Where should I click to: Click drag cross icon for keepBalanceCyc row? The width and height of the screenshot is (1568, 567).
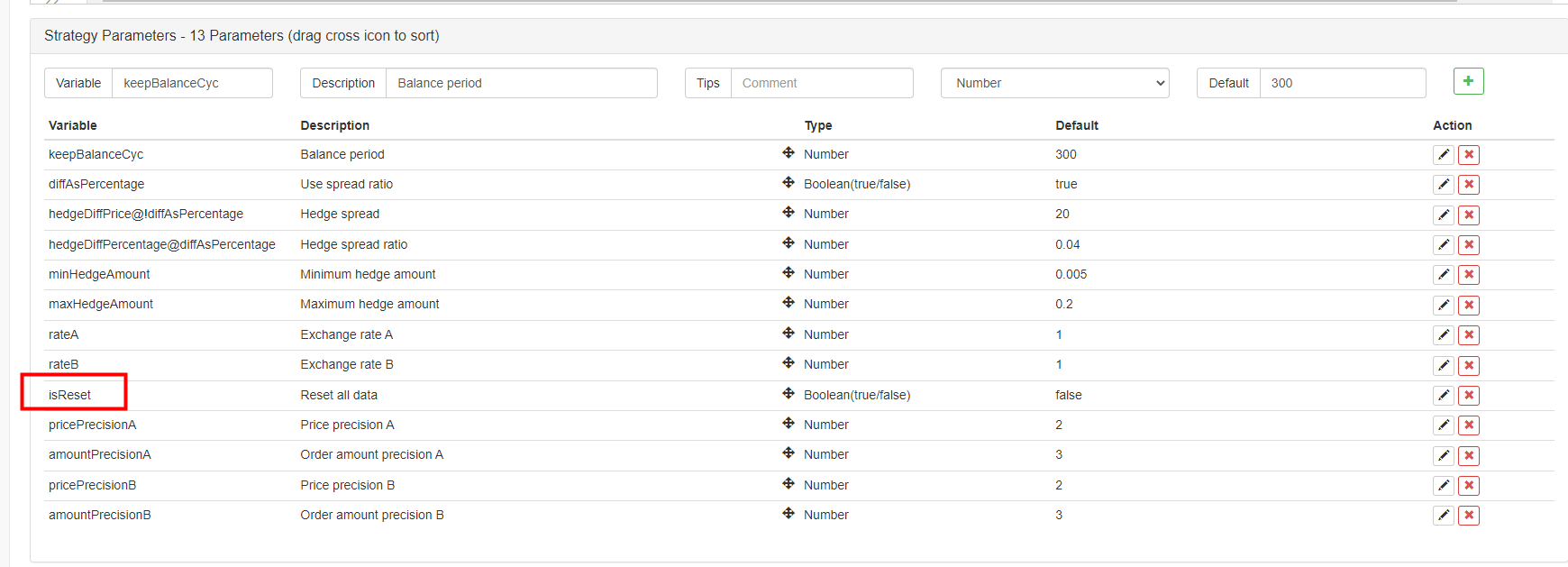pos(789,153)
